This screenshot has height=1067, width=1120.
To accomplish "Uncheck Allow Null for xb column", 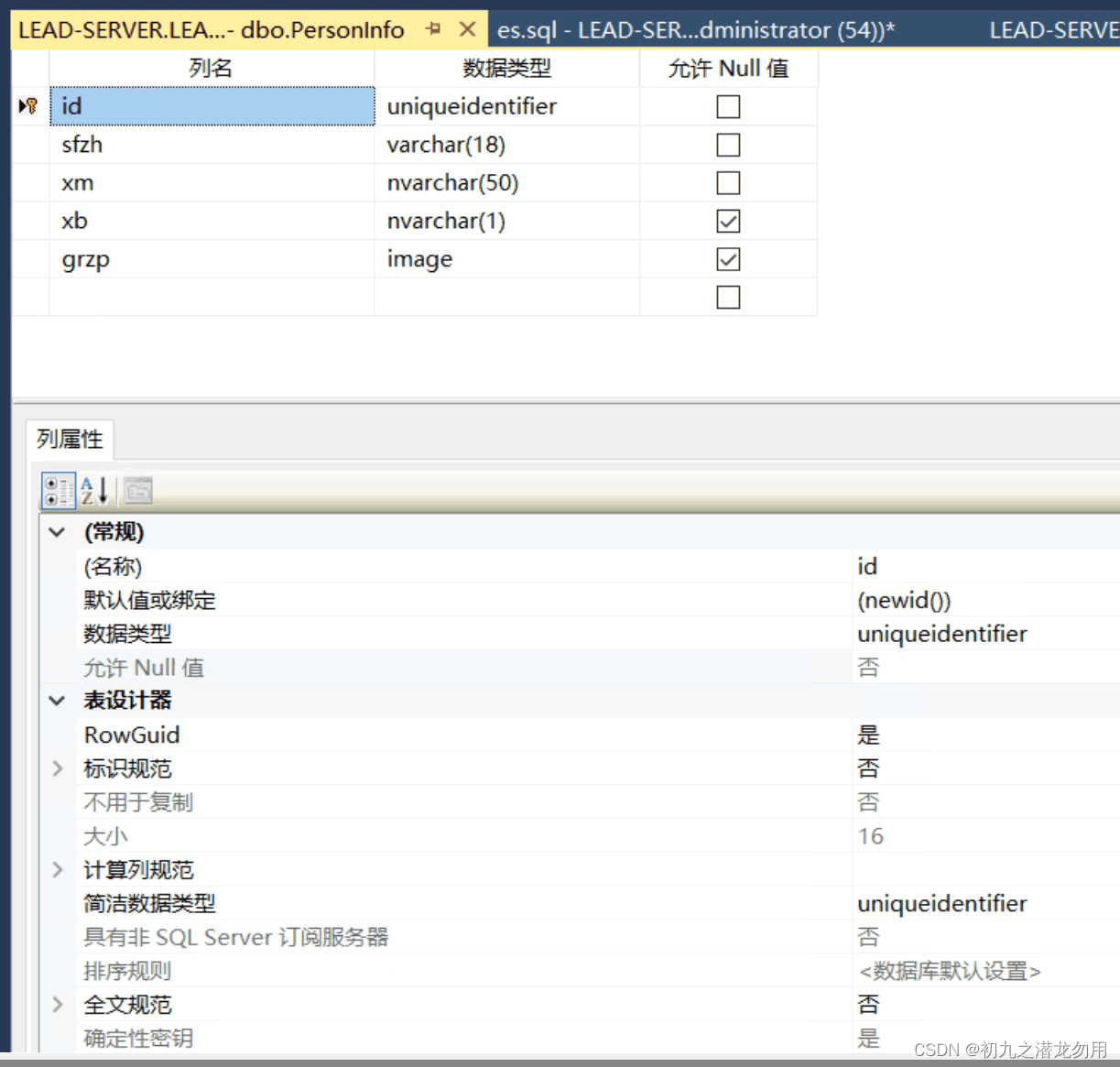I will [x=728, y=221].
